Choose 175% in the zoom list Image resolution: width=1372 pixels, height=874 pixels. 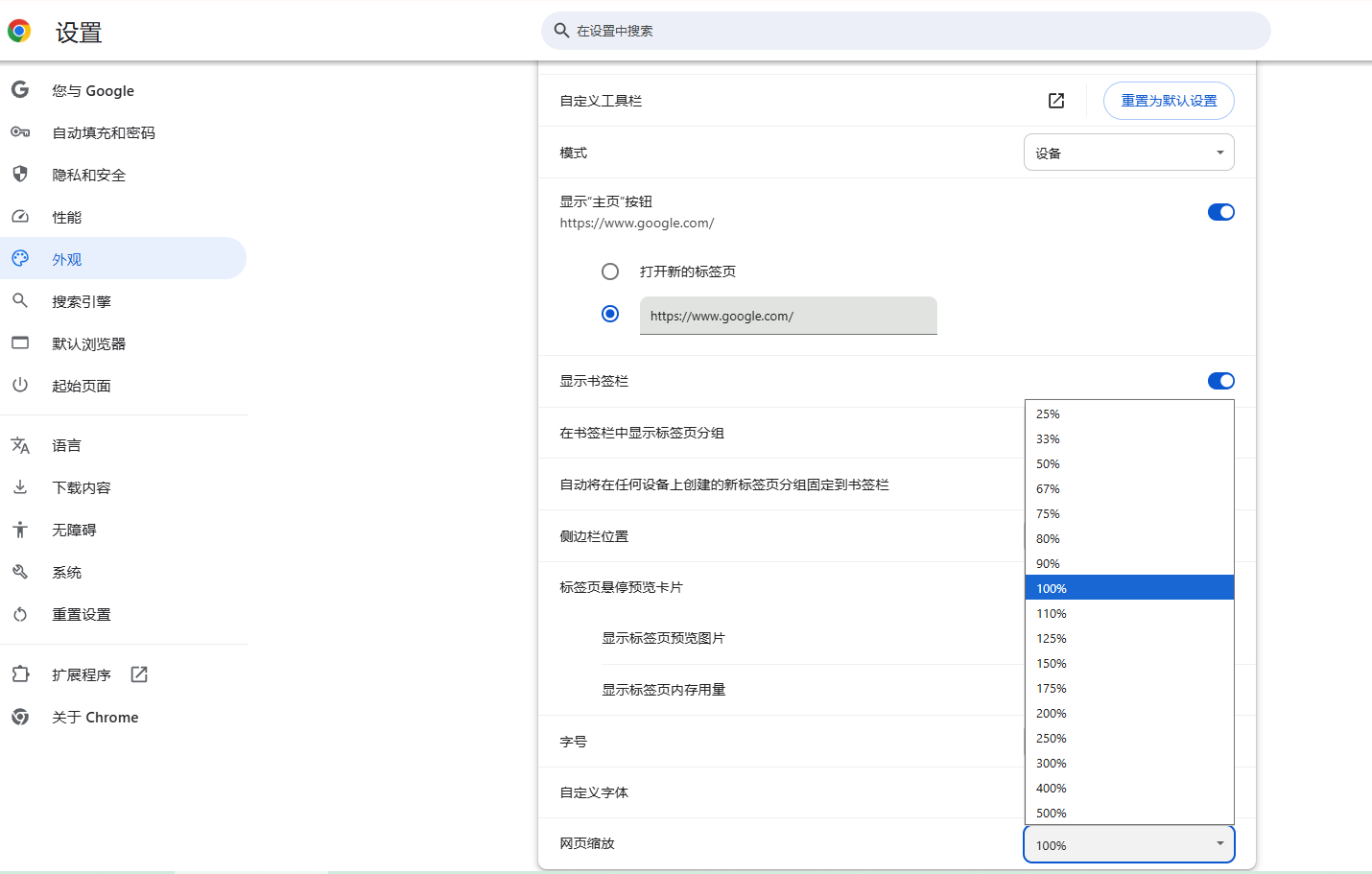1129,688
